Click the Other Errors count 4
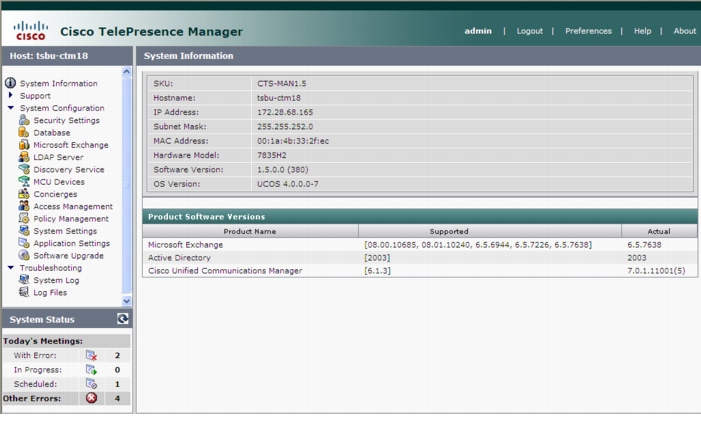The image size is (701, 431). click(118, 398)
